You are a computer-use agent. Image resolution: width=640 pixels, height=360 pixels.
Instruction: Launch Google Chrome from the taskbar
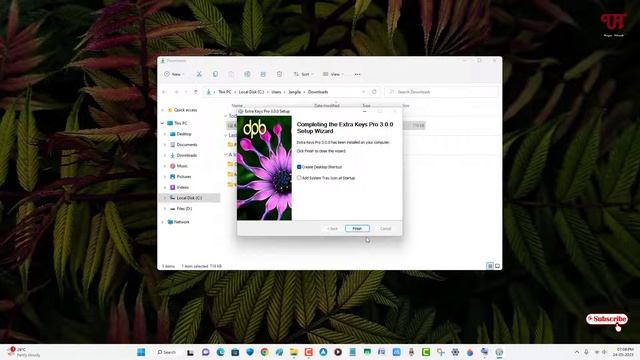point(264,352)
